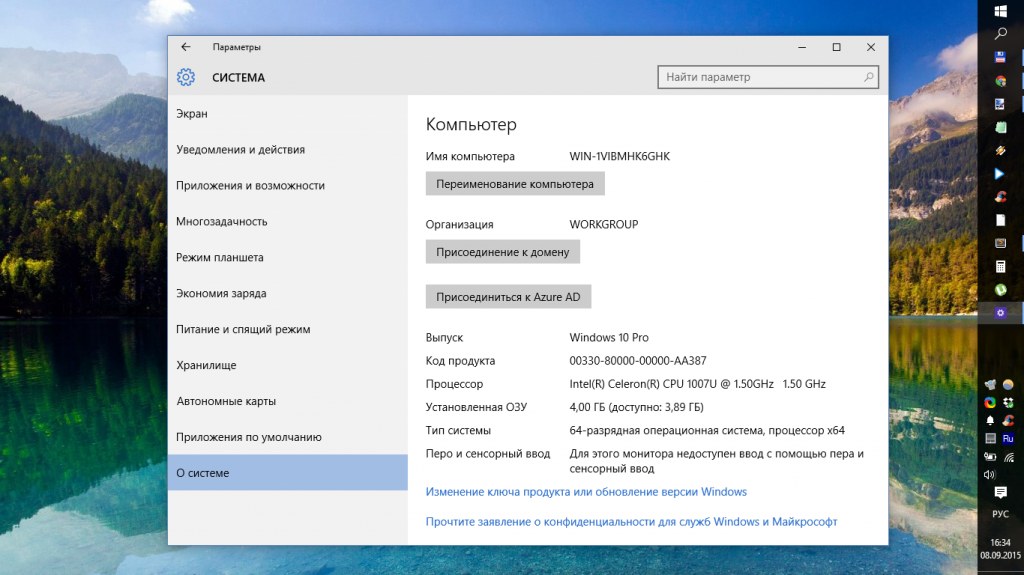Viewport: 1024px width, 575px height.
Task: Click the back arrow in Settings window
Action: click(186, 47)
